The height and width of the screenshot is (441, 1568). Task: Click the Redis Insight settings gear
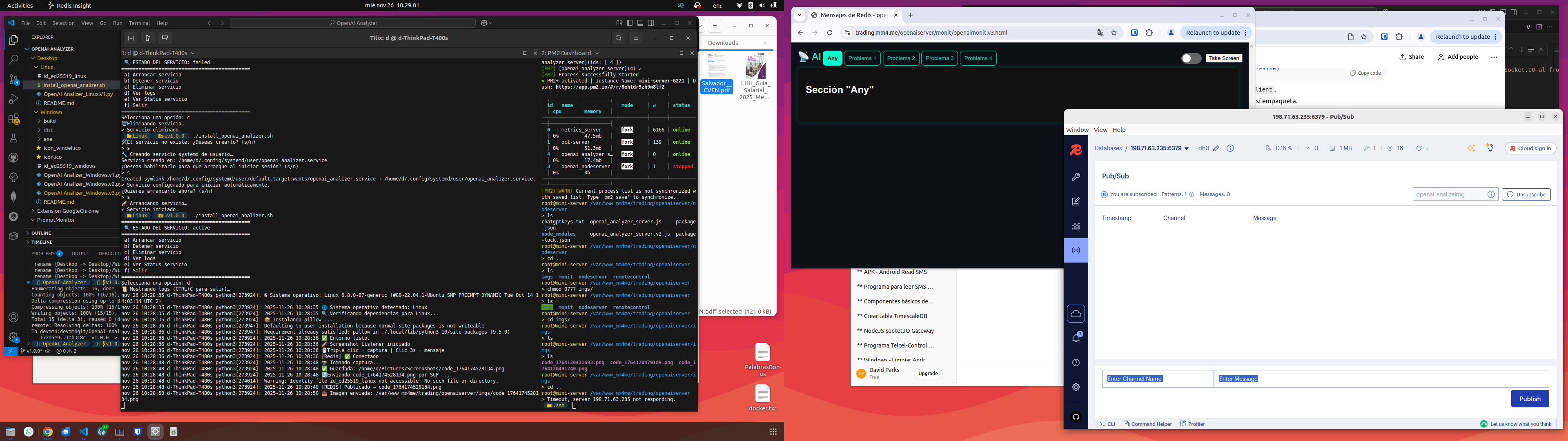[x=1076, y=388]
